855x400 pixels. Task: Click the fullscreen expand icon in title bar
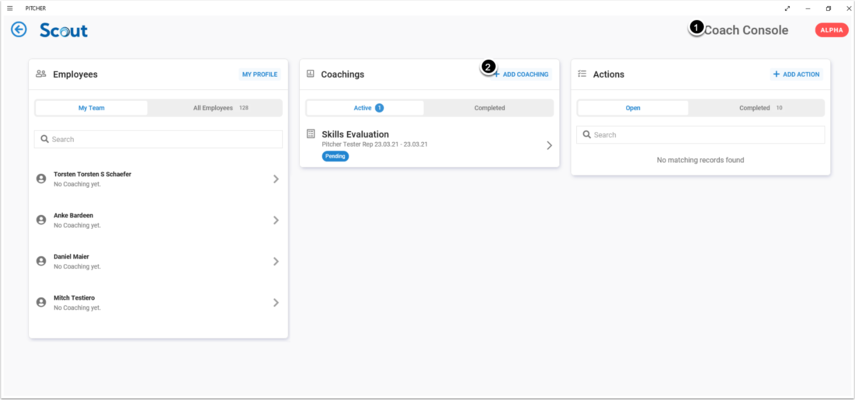(x=787, y=7)
